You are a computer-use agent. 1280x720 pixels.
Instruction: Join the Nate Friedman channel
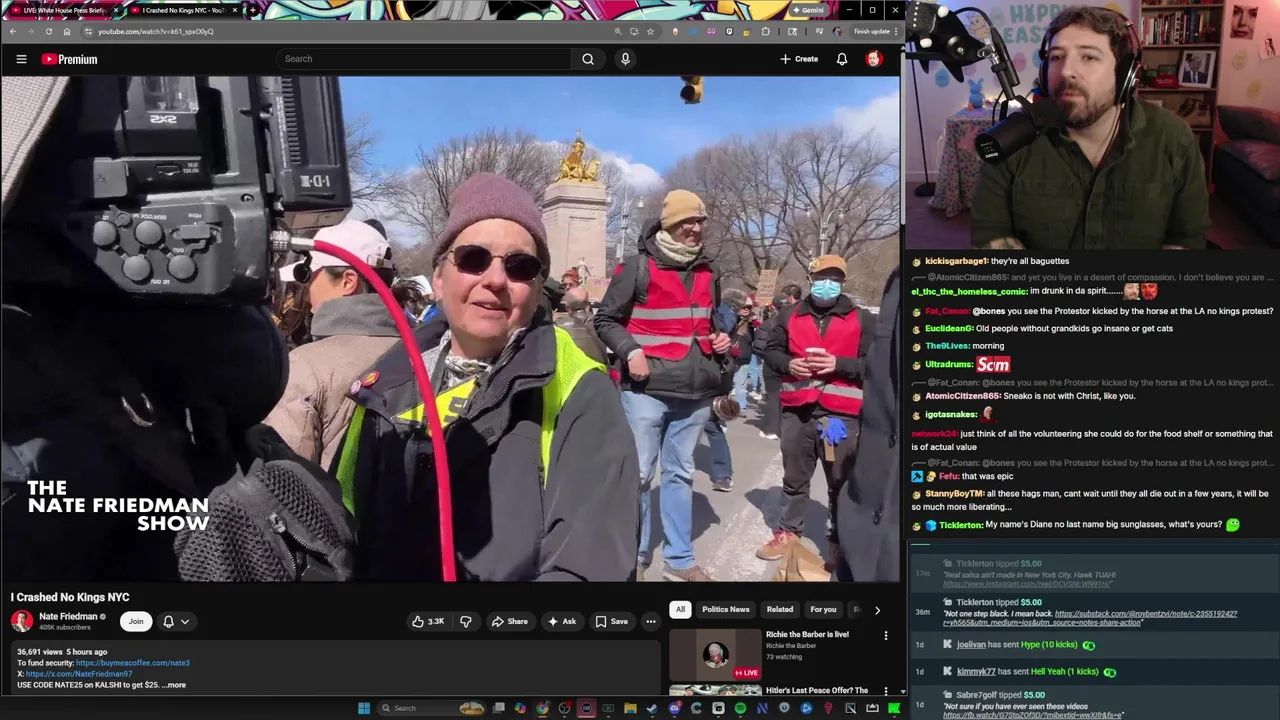[136, 621]
